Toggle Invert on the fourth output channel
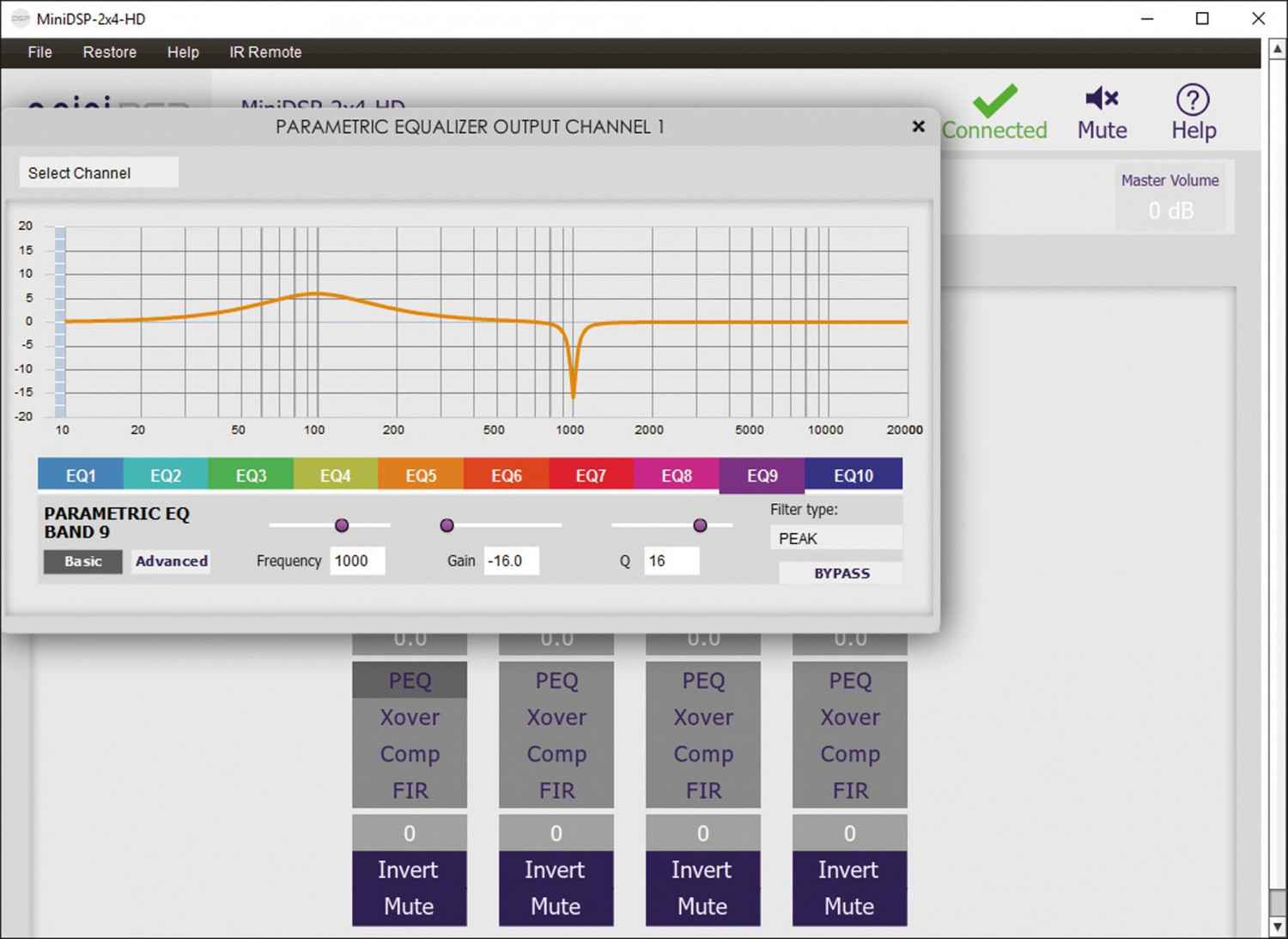The width and height of the screenshot is (1288, 939). (x=850, y=870)
